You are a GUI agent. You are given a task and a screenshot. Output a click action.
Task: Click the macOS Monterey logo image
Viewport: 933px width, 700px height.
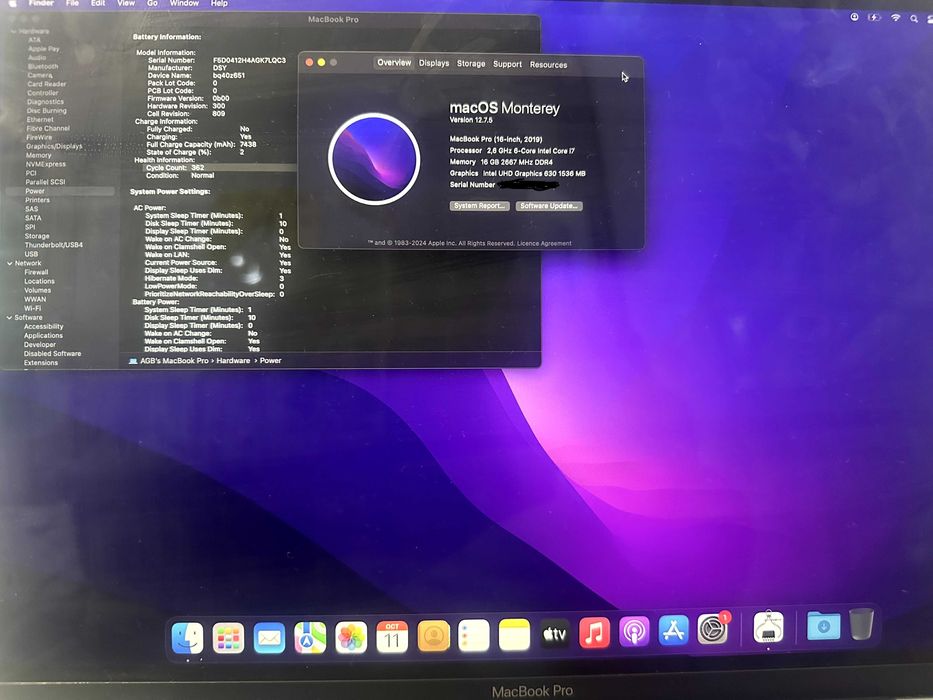pyautogui.click(x=374, y=159)
